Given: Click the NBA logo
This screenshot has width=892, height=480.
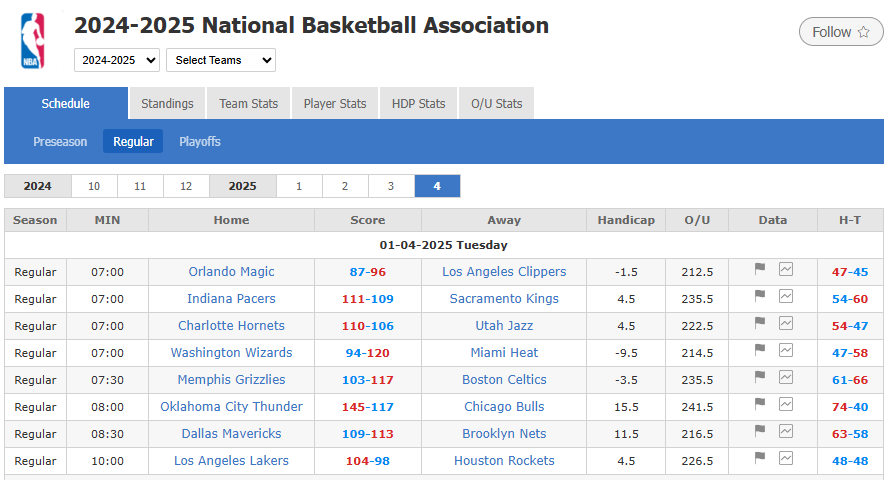Looking at the screenshot, I should click(33, 41).
